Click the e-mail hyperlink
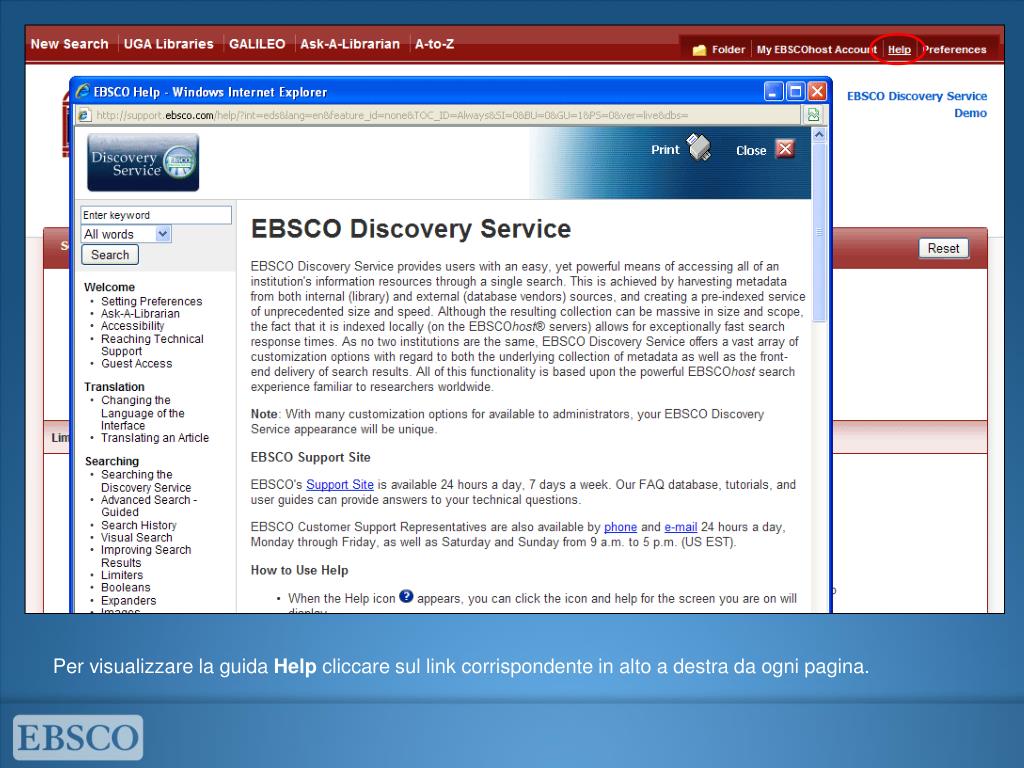The height and width of the screenshot is (768, 1024). (x=680, y=527)
